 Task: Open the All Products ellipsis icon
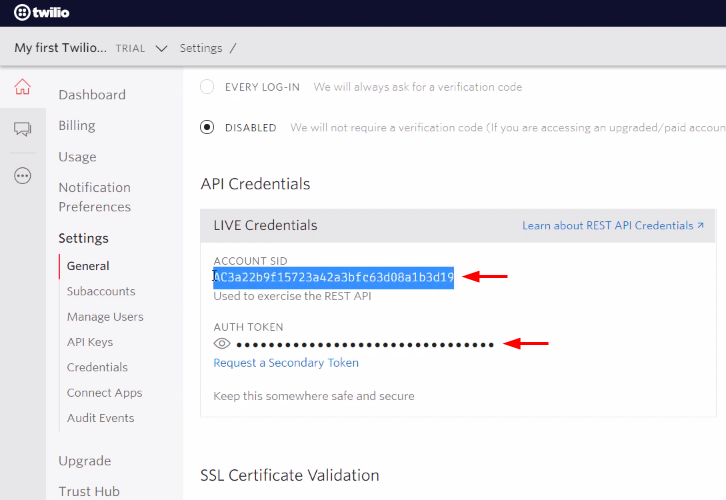coord(22,176)
